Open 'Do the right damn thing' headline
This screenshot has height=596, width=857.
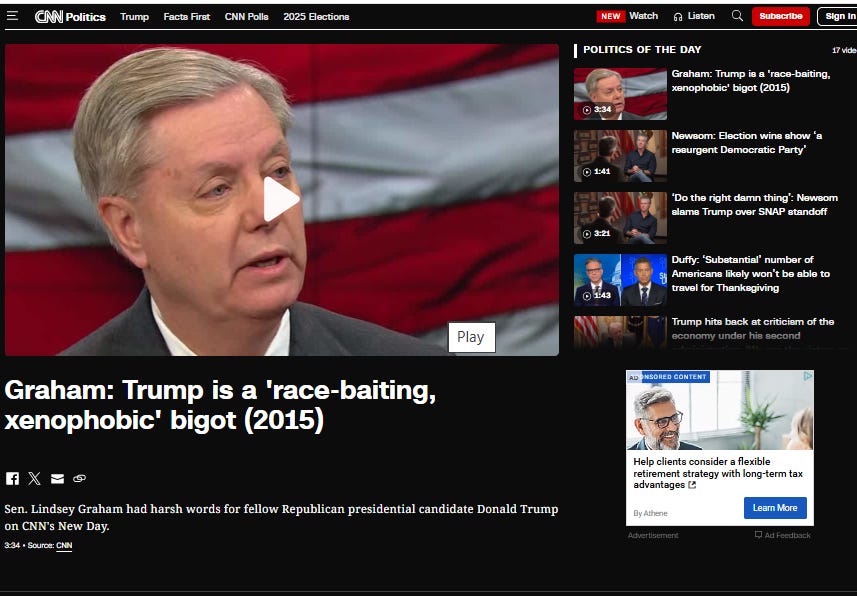(x=754, y=204)
